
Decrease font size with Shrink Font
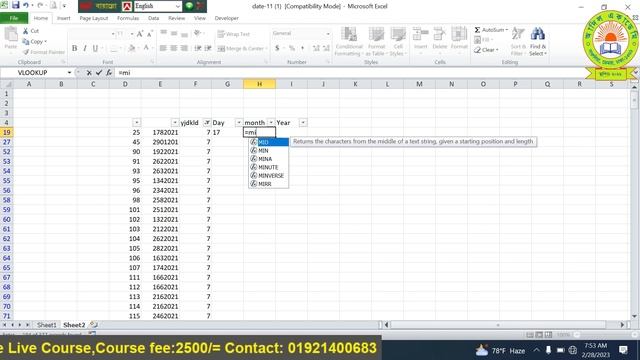(x=149, y=34)
